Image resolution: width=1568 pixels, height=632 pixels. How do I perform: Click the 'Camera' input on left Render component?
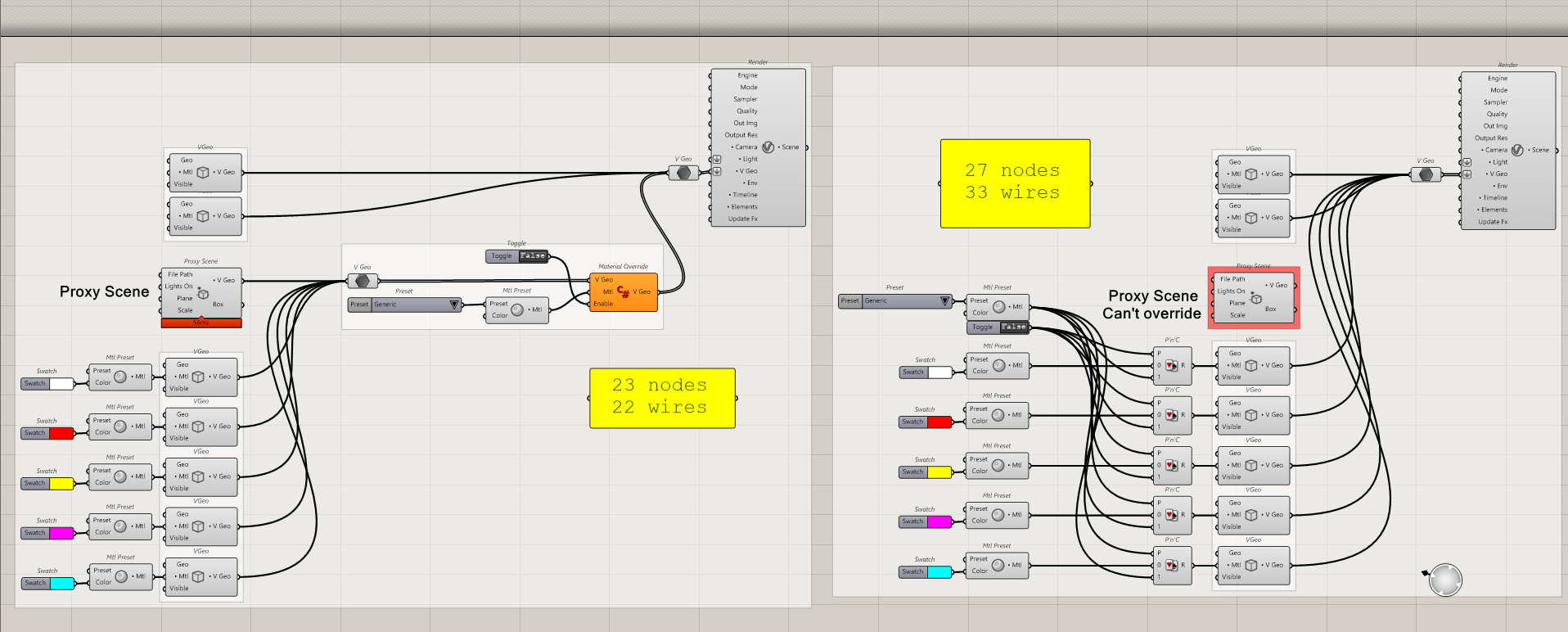click(x=746, y=147)
